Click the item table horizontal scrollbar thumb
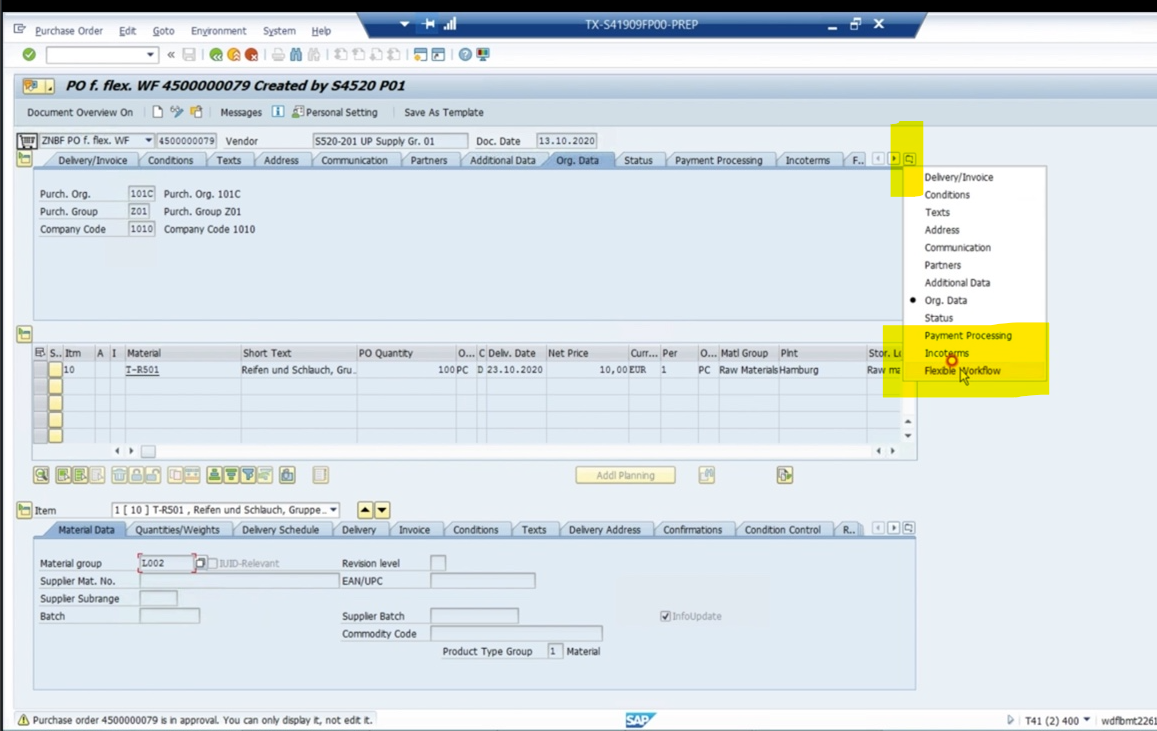Screen dimensions: 1157x731 (148, 451)
